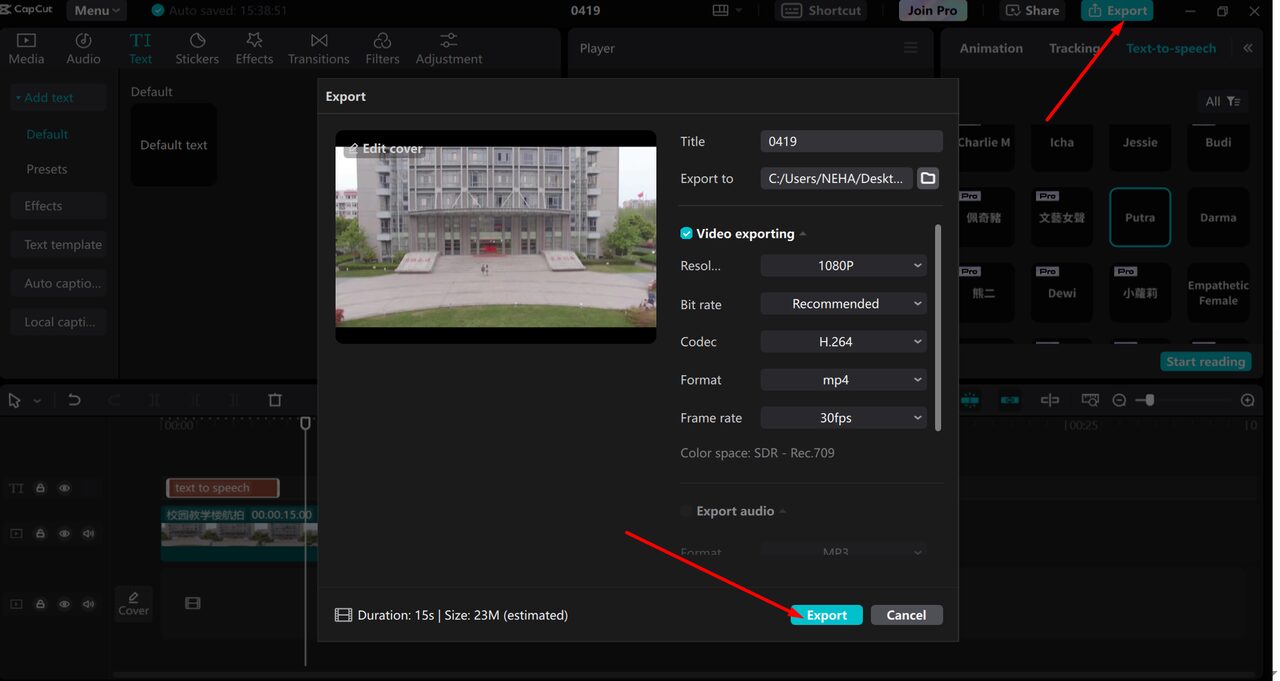
Task: Open the Transitions panel icon
Action: (x=318, y=48)
